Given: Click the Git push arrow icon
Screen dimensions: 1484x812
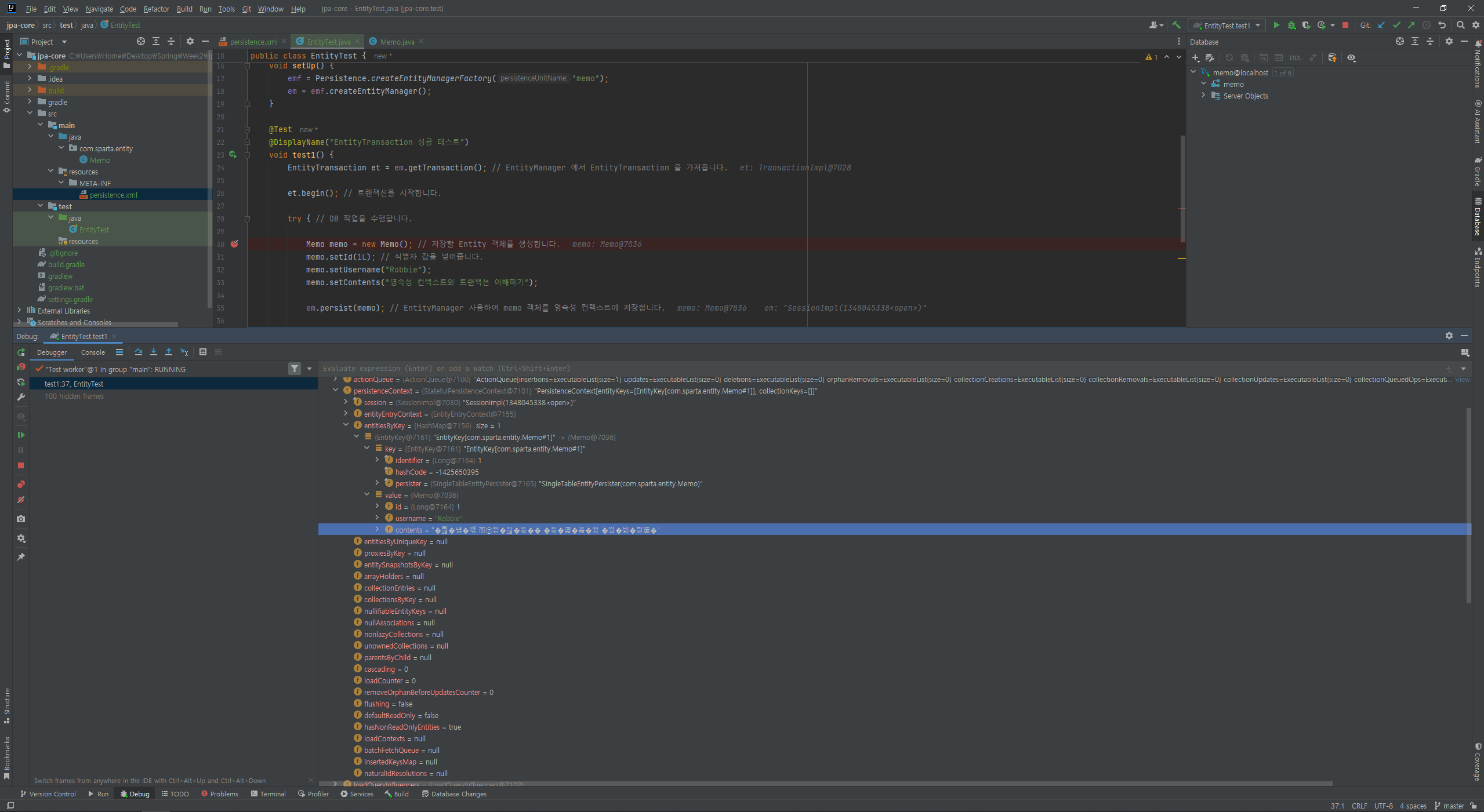Looking at the screenshot, I should 1412,25.
